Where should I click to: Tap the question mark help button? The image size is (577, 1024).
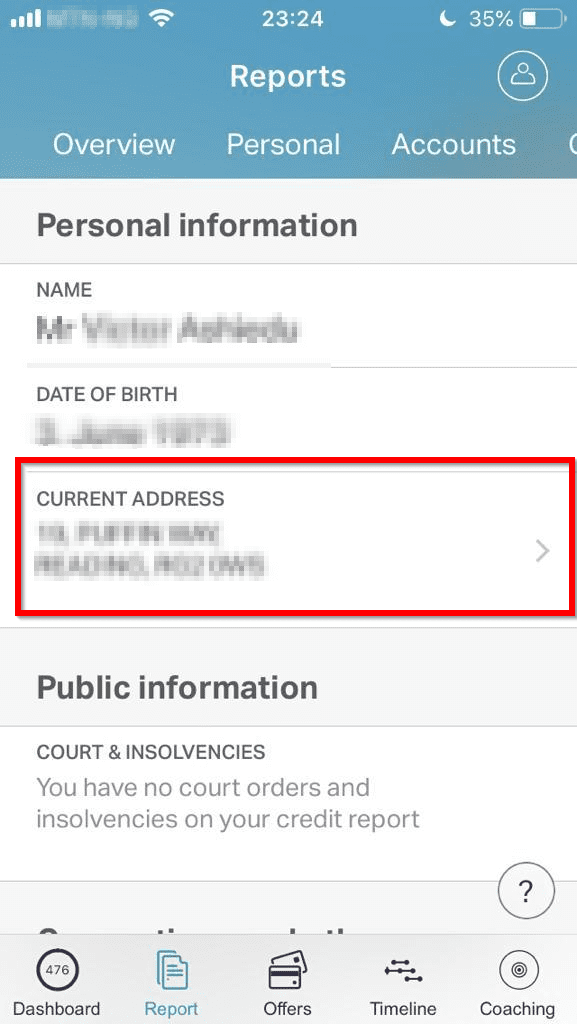pyautogui.click(x=526, y=891)
